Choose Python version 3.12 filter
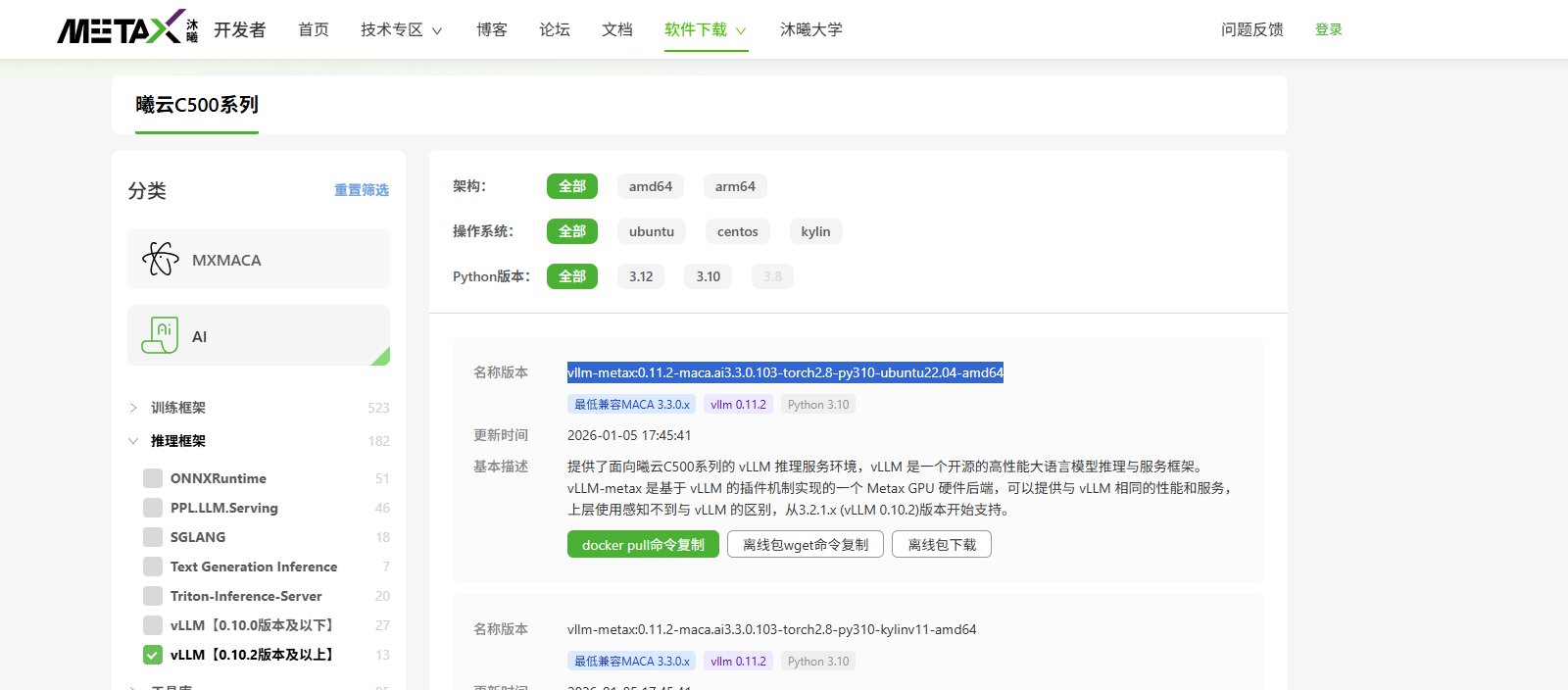The height and width of the screenshot is (690, 1568). (641, 276)
